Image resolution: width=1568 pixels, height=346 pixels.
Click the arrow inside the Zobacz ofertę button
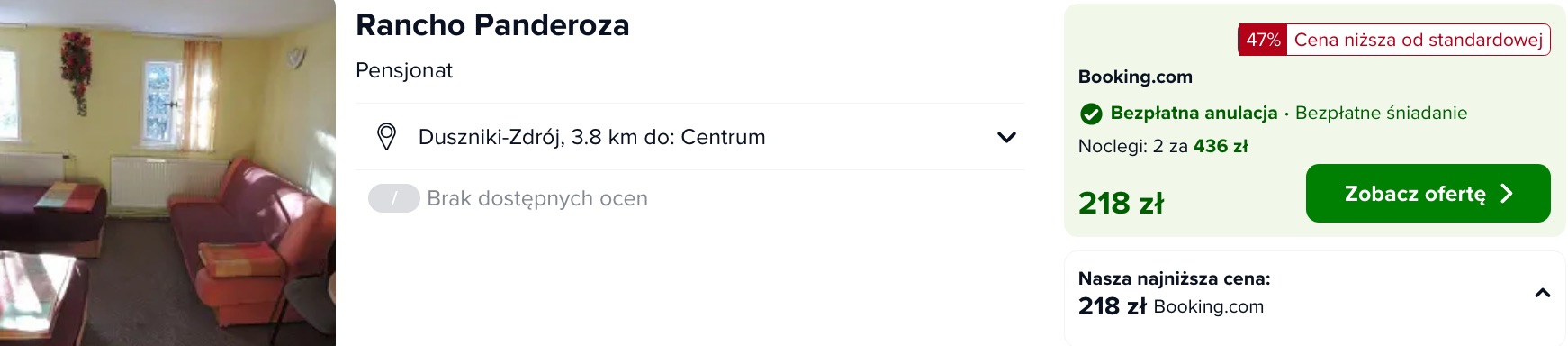(1508, 194)
